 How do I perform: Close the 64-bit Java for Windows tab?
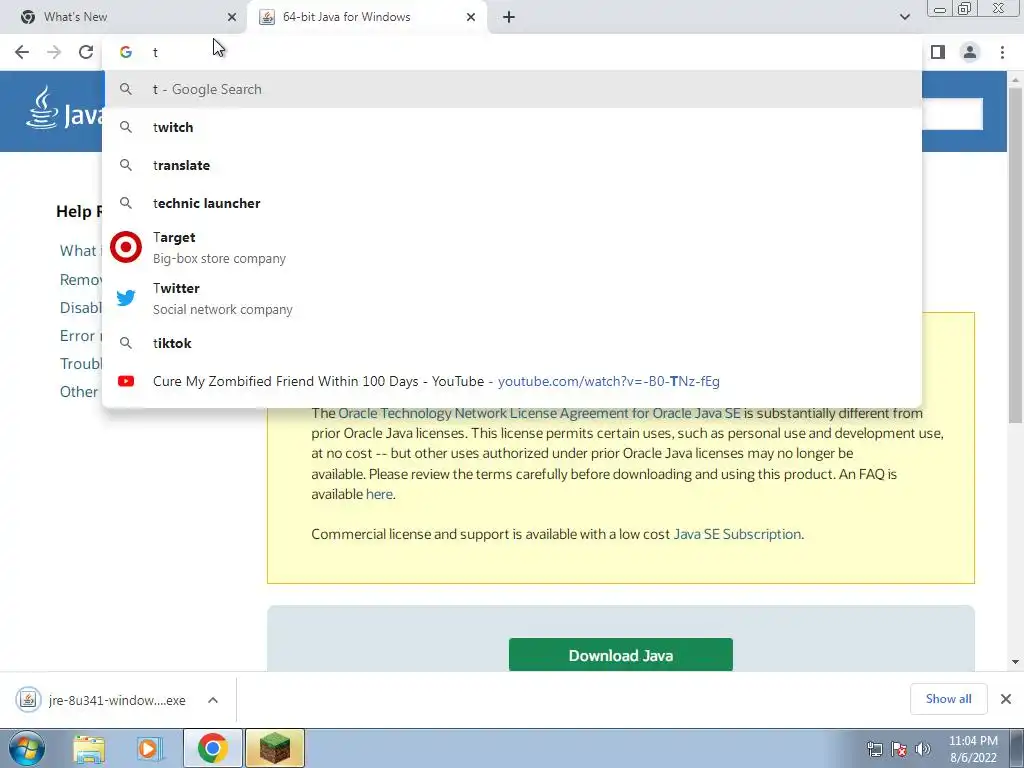[x=470, y=17]
